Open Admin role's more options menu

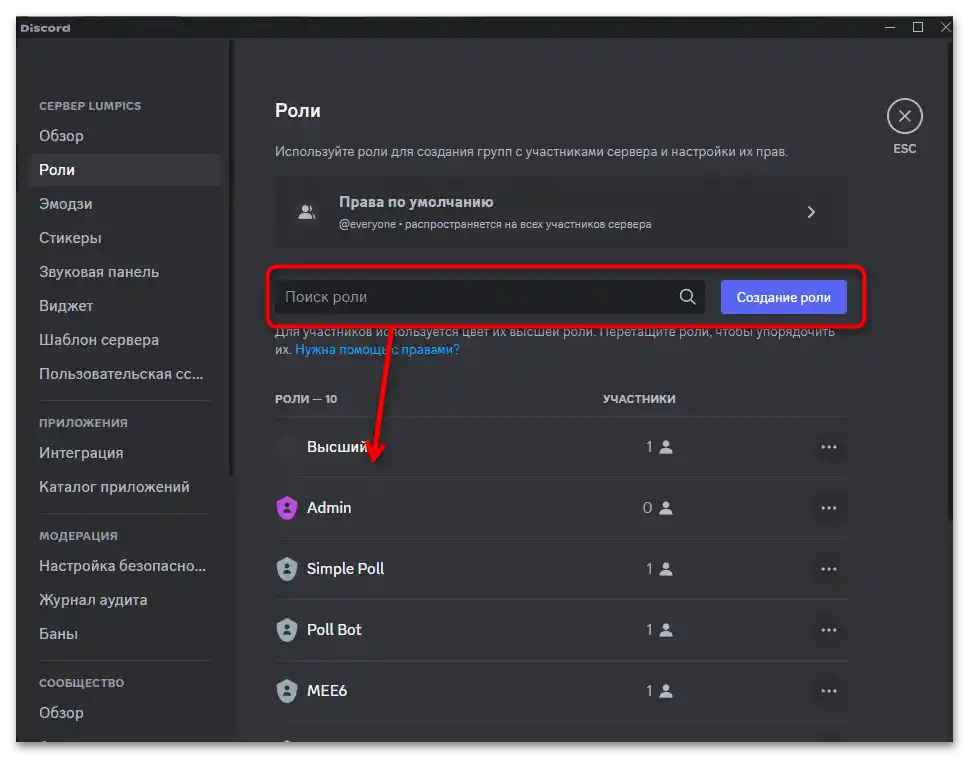(829, 508)
